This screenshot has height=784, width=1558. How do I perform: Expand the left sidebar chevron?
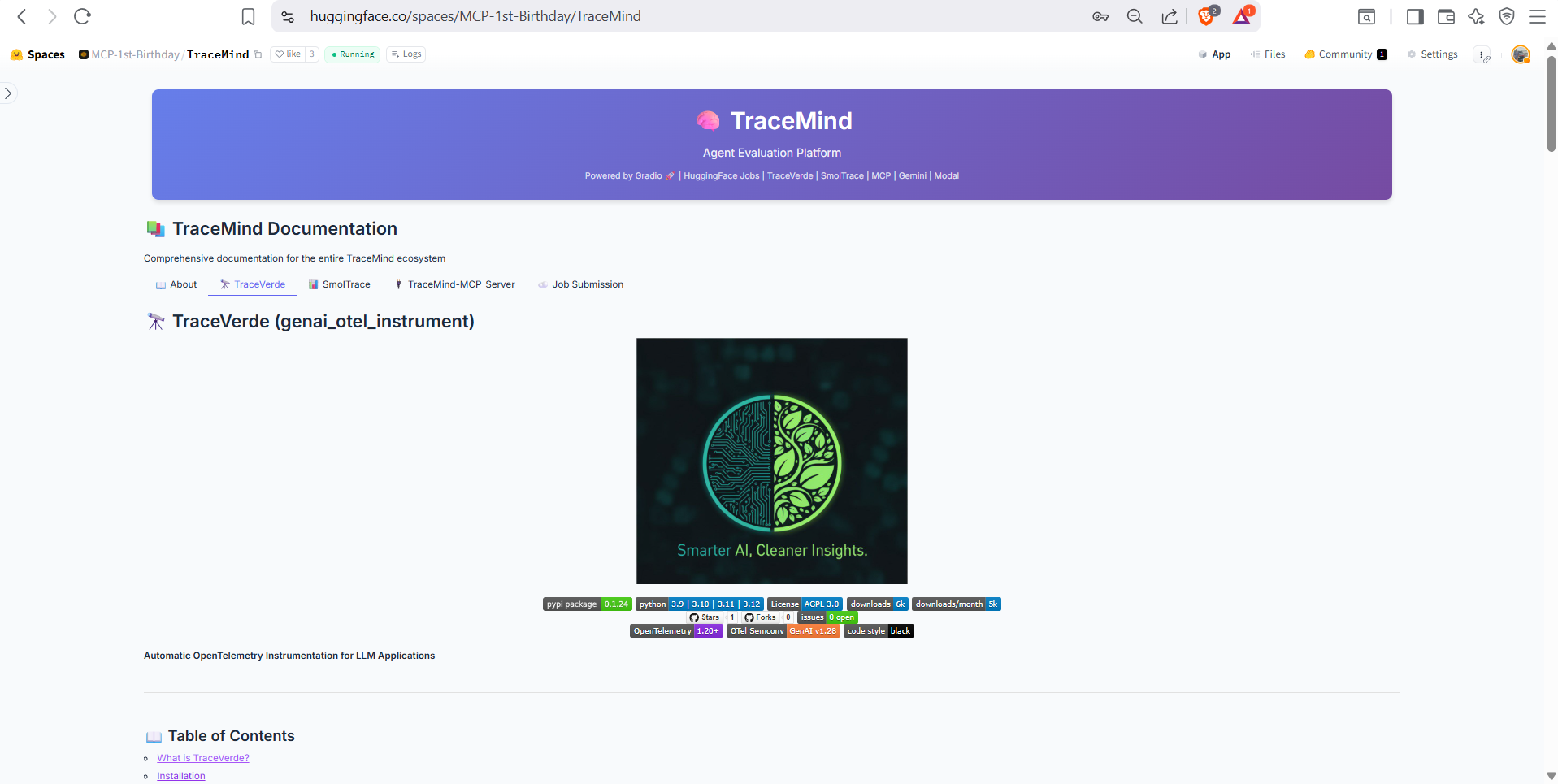[8, 93]
